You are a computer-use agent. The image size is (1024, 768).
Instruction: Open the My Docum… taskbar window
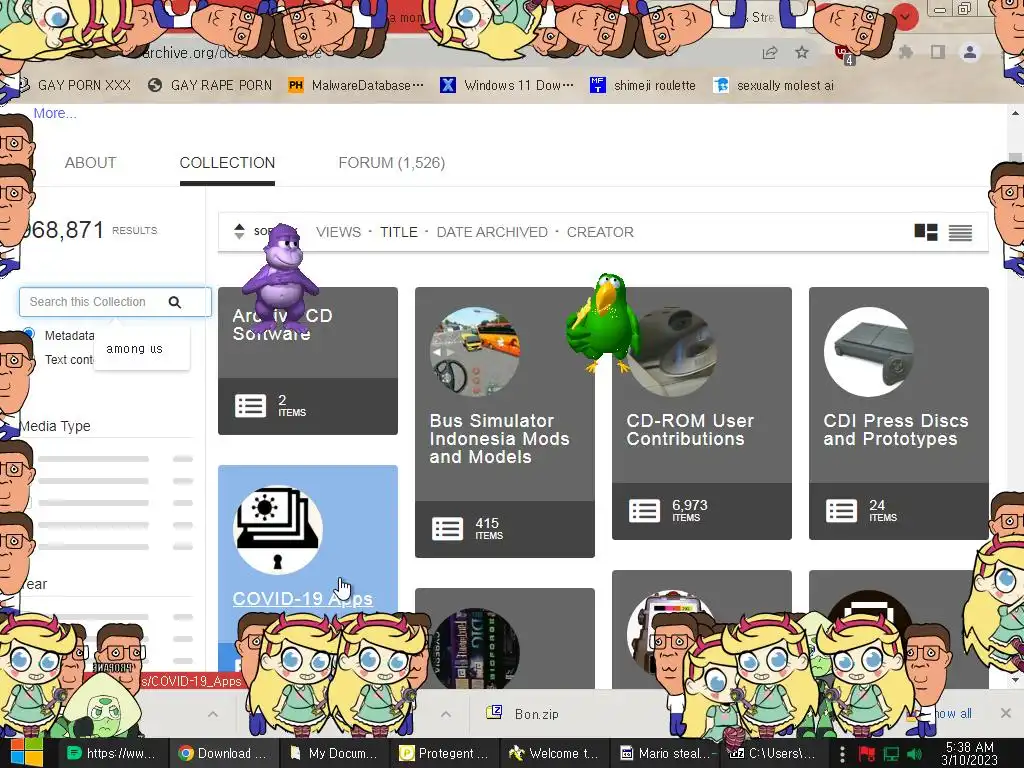[x=335, y=753]
